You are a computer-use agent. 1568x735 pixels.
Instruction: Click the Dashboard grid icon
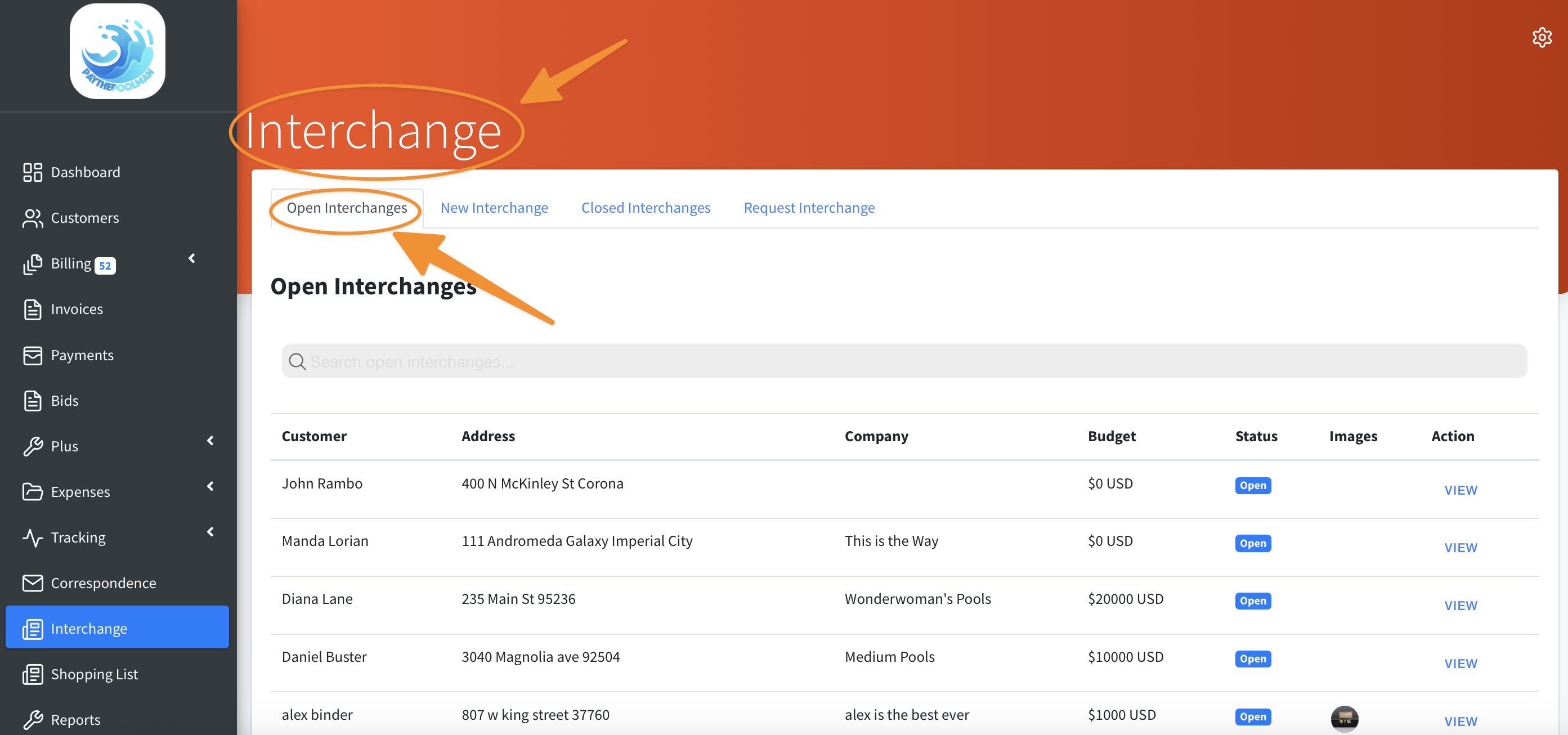point(32,172)
